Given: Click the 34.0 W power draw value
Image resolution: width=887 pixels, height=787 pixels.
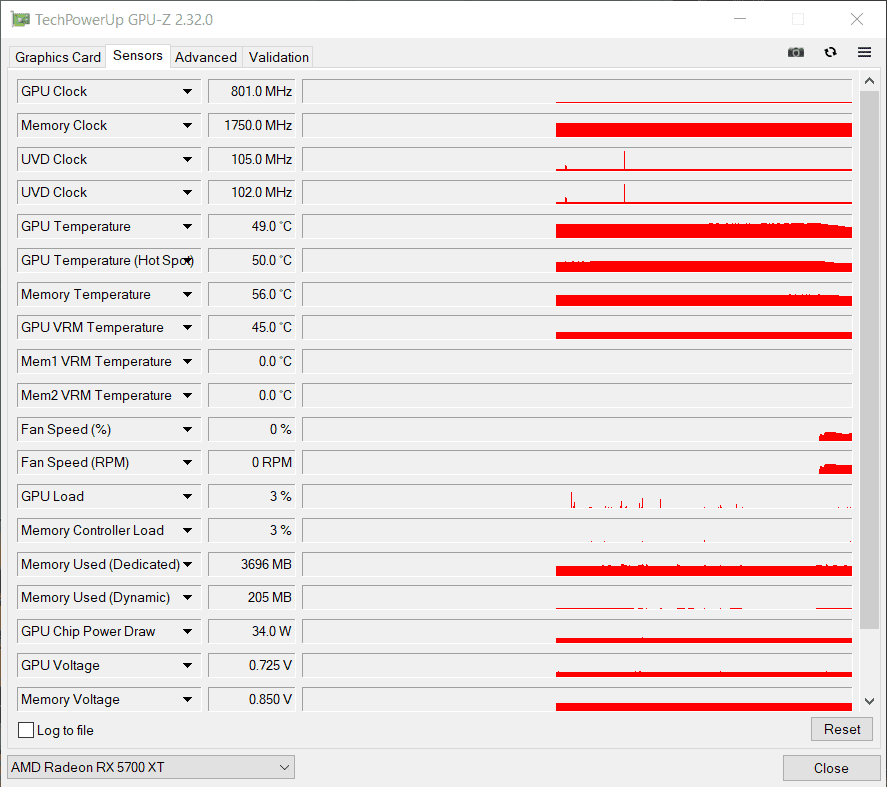Looking at the screenshot, I should click(252, 631).
